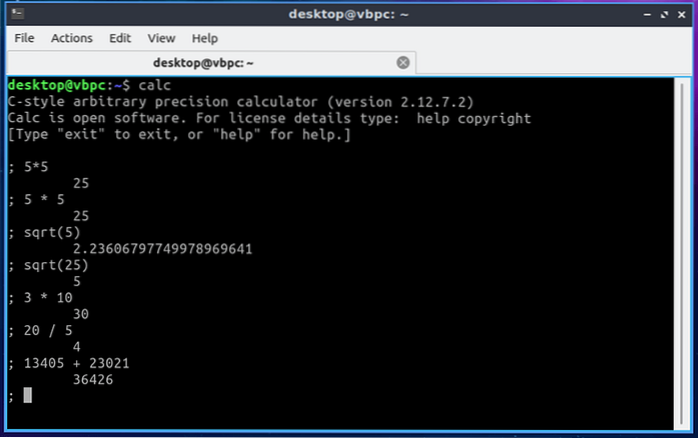Select the desktop@vbpc: ~ tab
The height and width of the screenshot is (438, 698).
210,62
